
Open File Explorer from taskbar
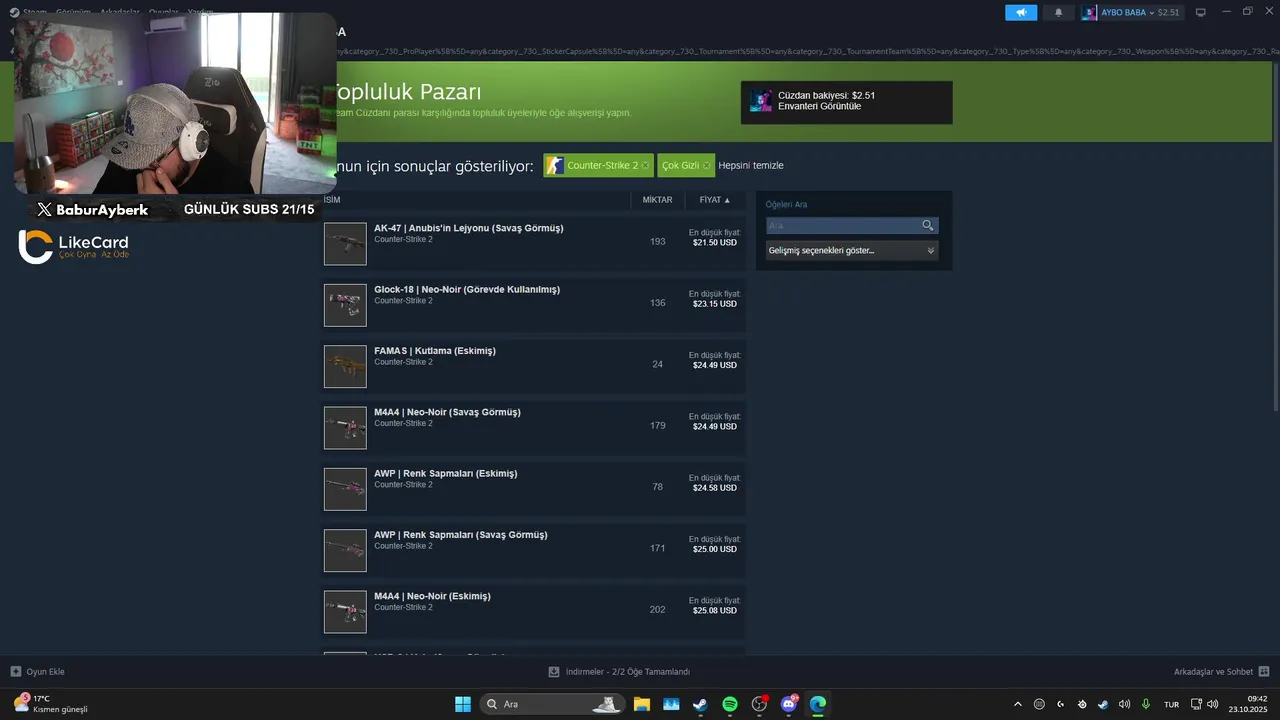click(641, 704)
